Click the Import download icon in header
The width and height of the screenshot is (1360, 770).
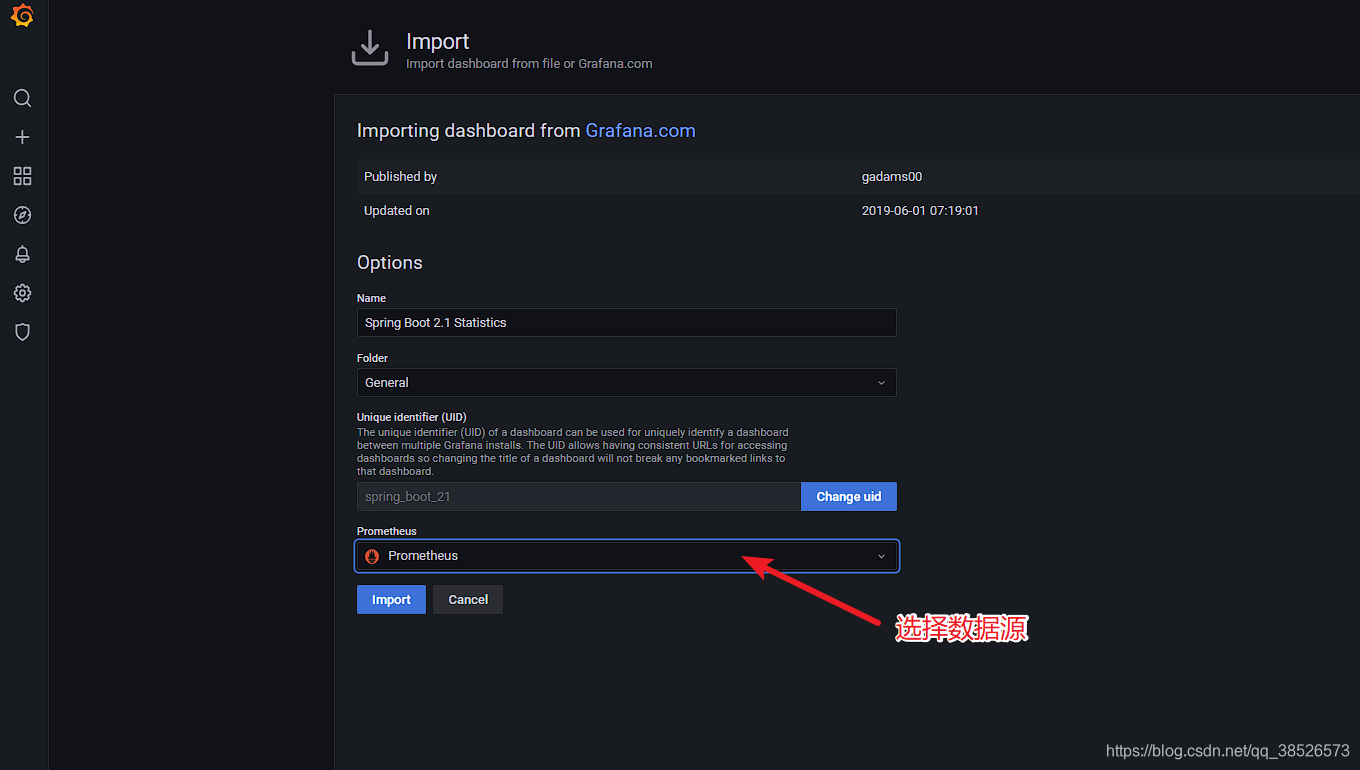tap(370, 48)
